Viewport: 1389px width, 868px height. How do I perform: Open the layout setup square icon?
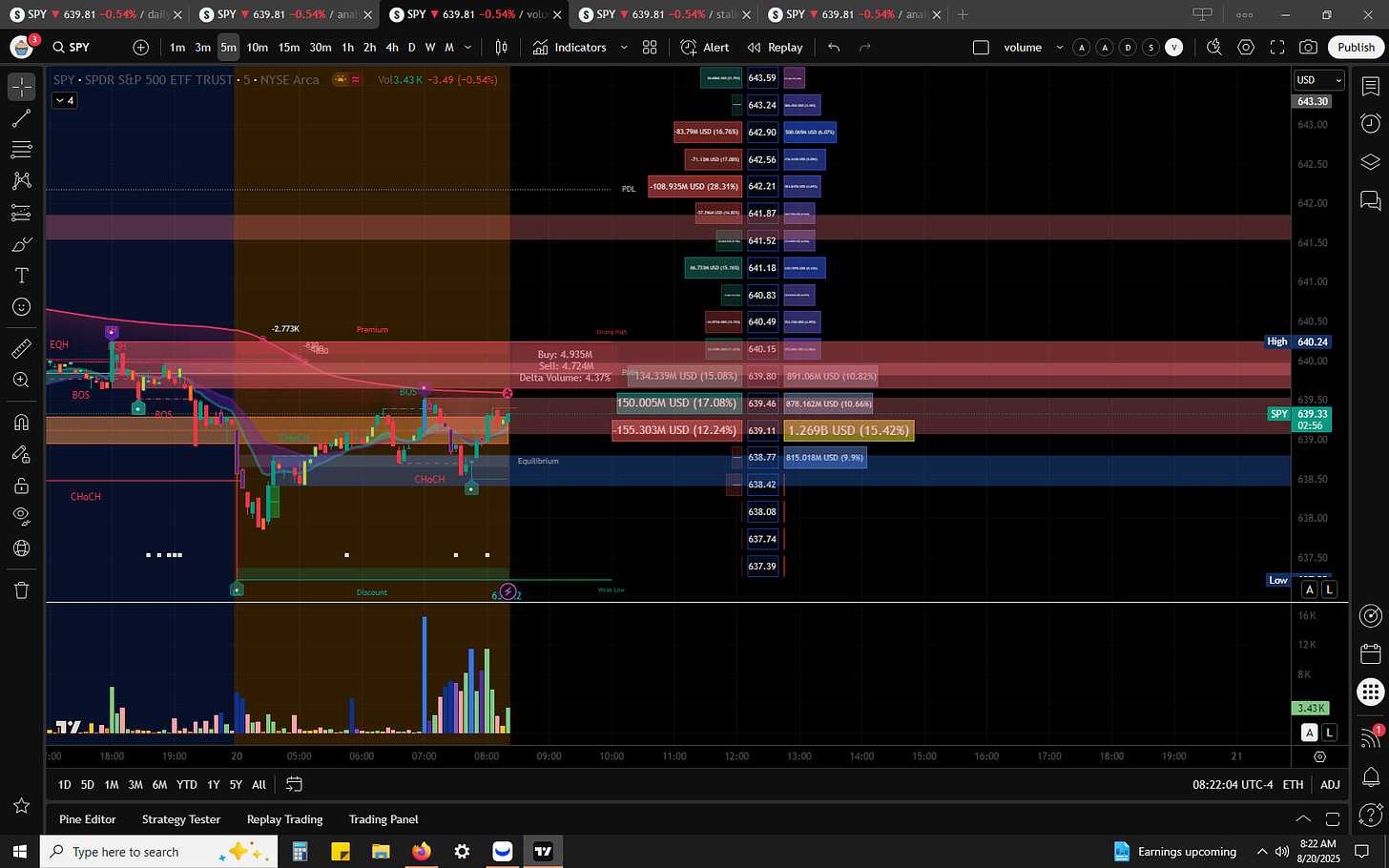tap(981, 47)
